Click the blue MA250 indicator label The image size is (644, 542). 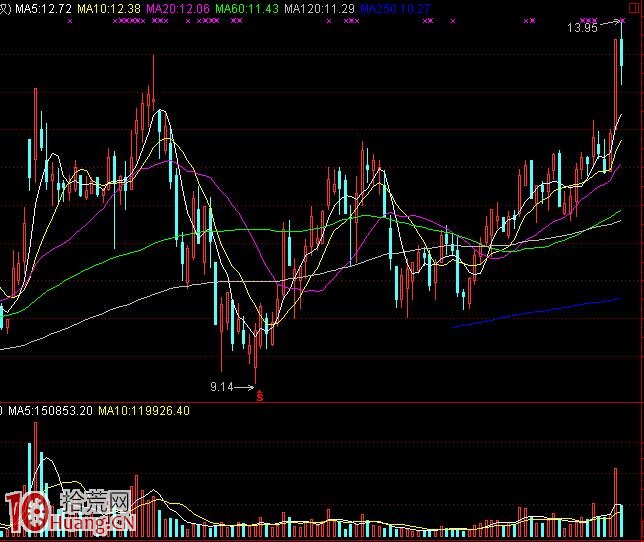pyautogui.click(x=395, y=8)
